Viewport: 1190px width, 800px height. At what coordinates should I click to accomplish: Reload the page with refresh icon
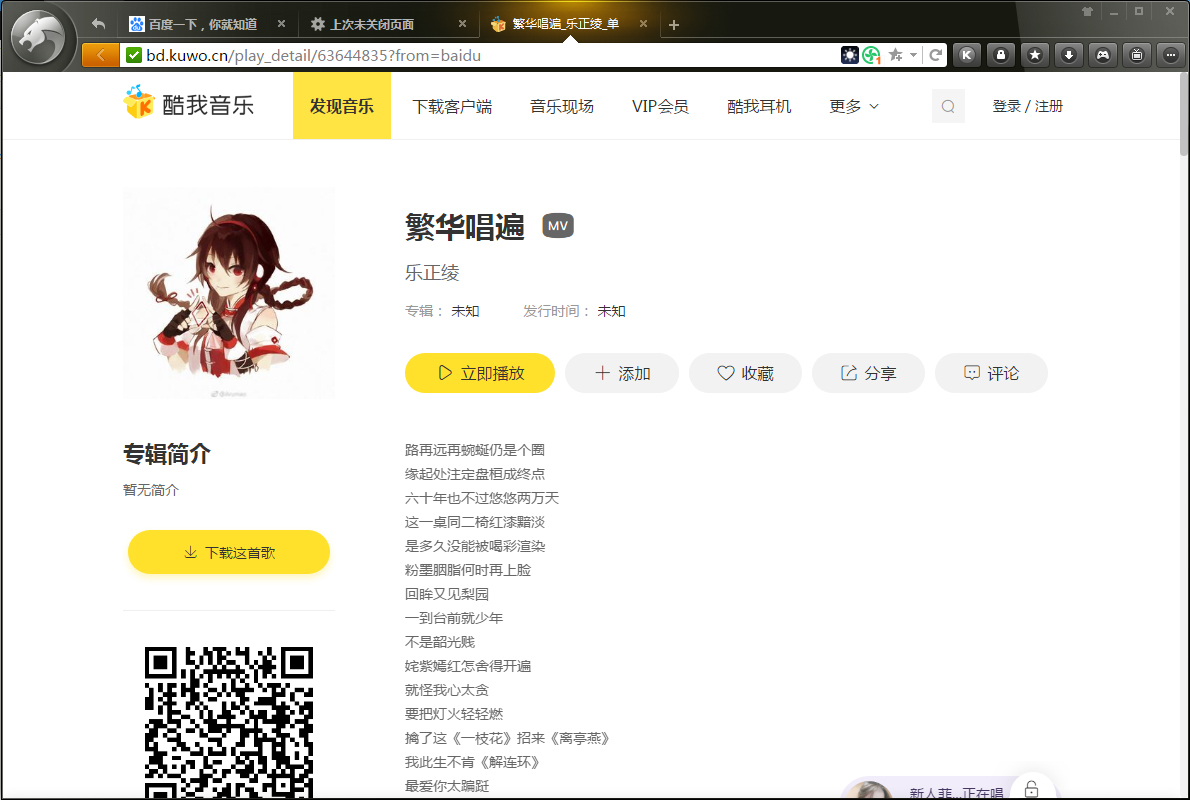click(x=936, y=55)
